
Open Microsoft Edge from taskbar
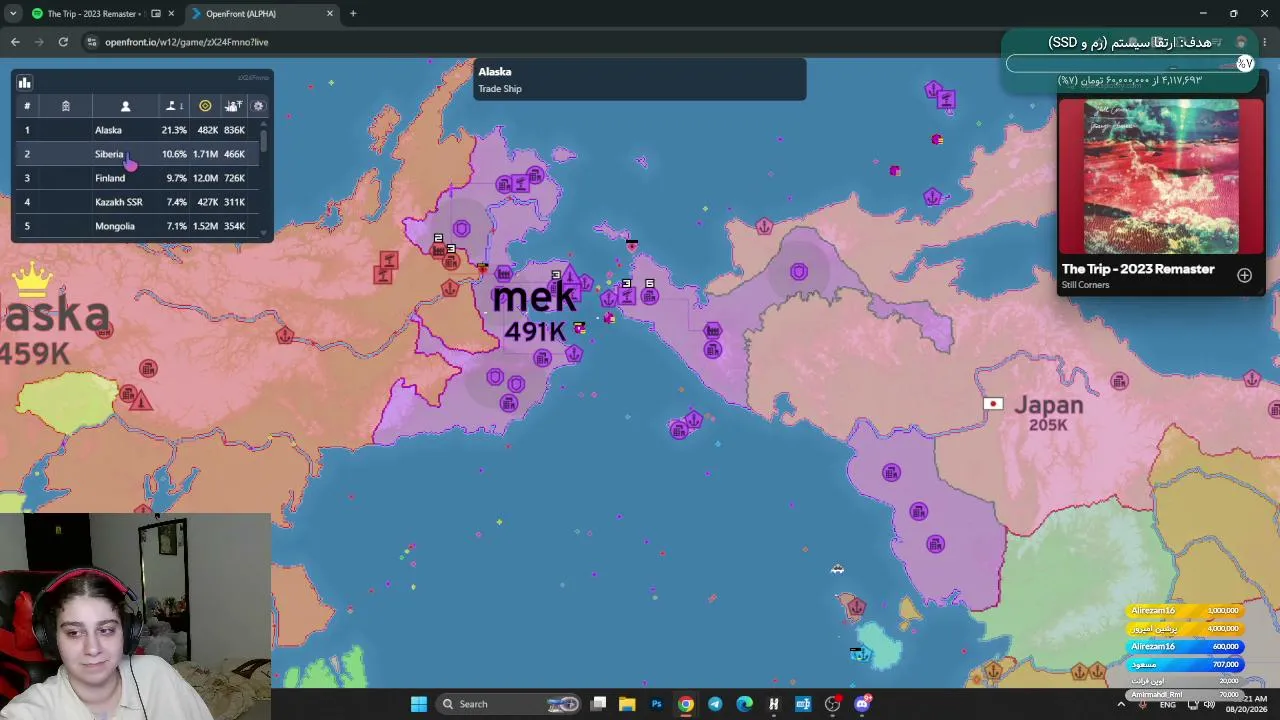click(744, 704)
